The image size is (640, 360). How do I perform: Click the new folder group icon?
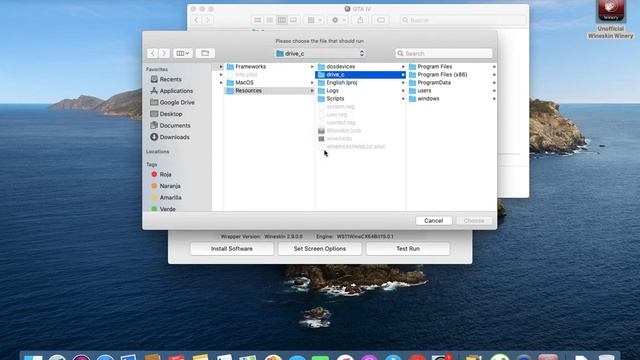205,53
